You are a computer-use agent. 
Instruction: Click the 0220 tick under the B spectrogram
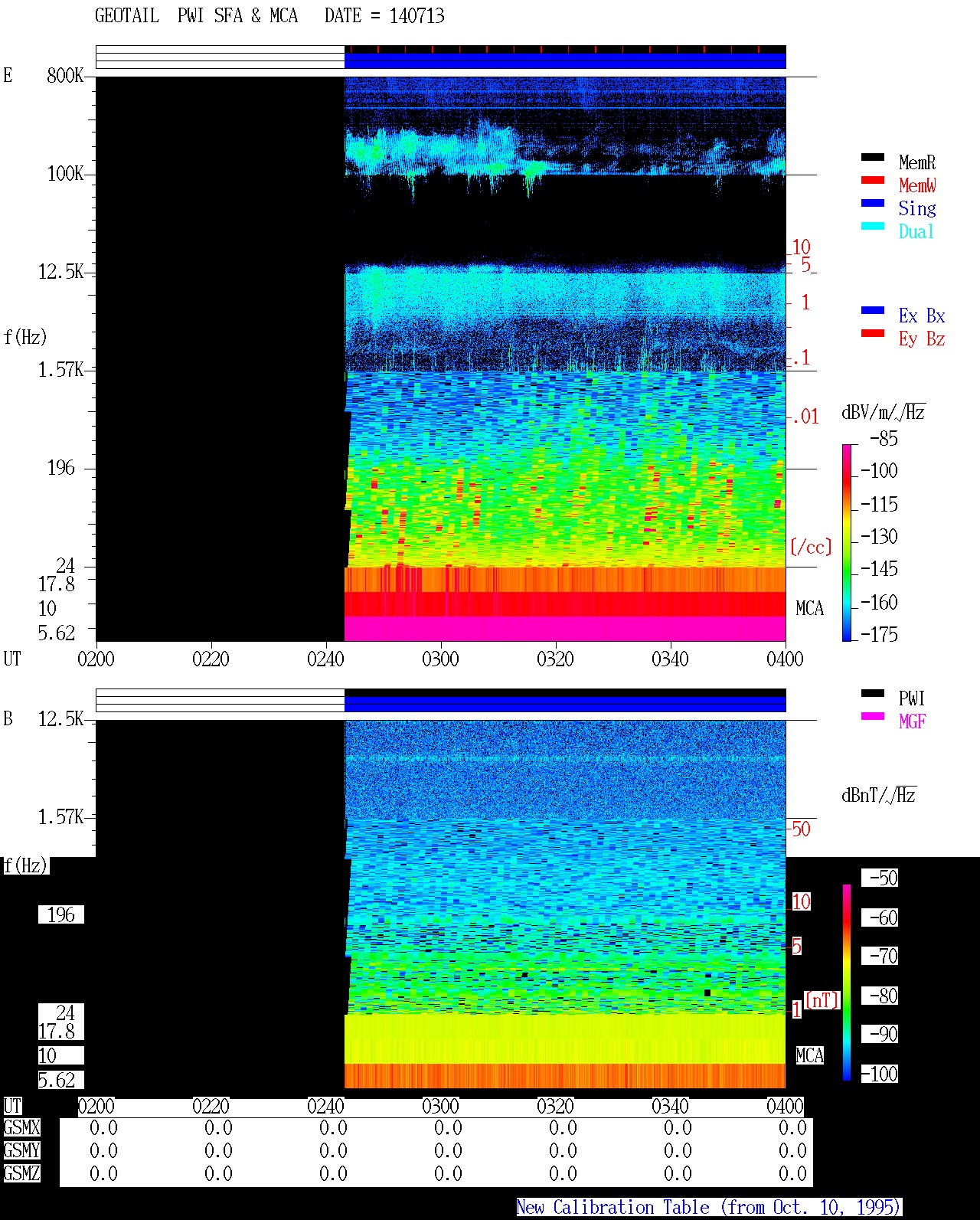pyautogui.click(x=211, y=1106)
